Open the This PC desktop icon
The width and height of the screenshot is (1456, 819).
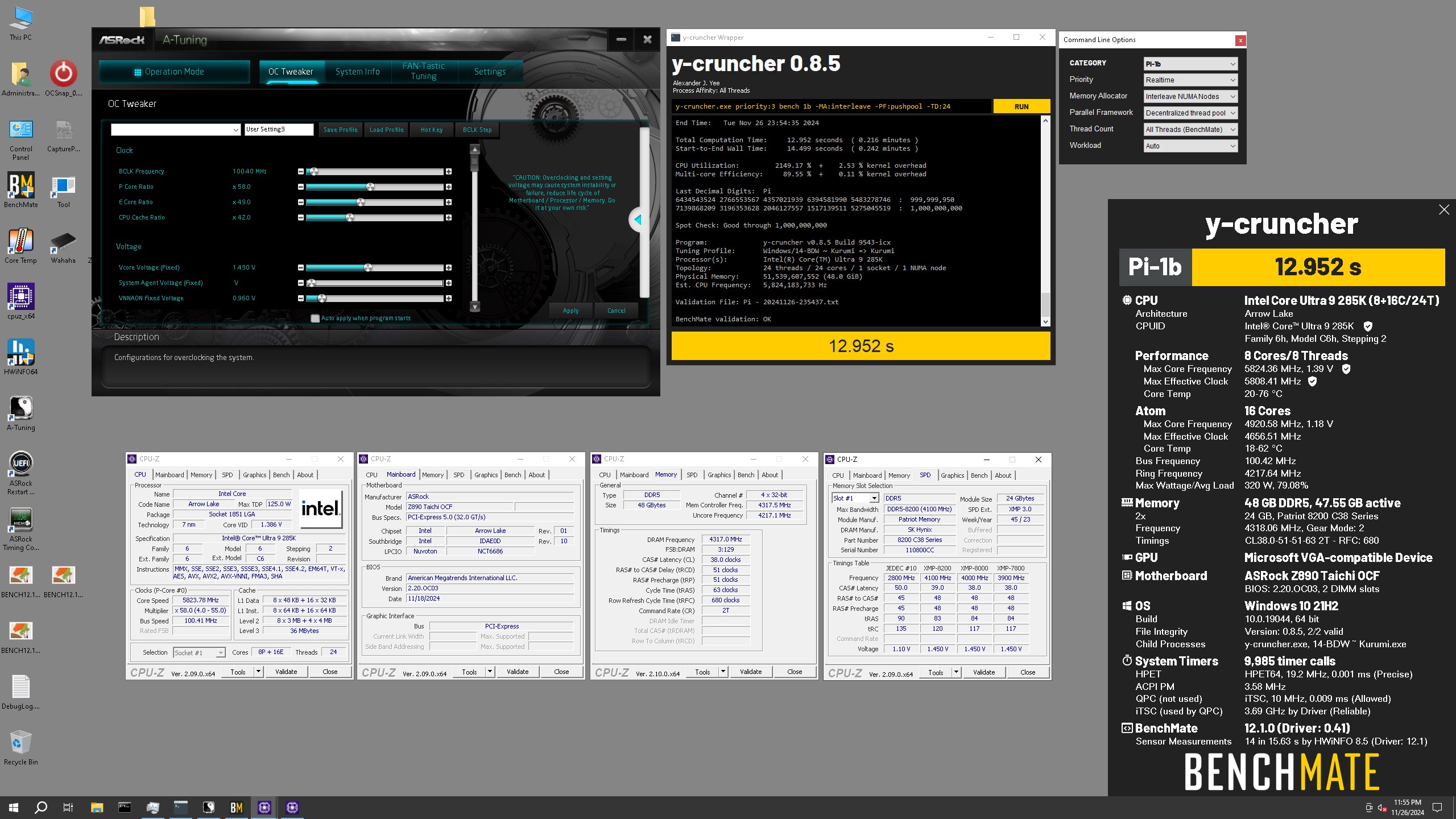[x=21, y=23]
